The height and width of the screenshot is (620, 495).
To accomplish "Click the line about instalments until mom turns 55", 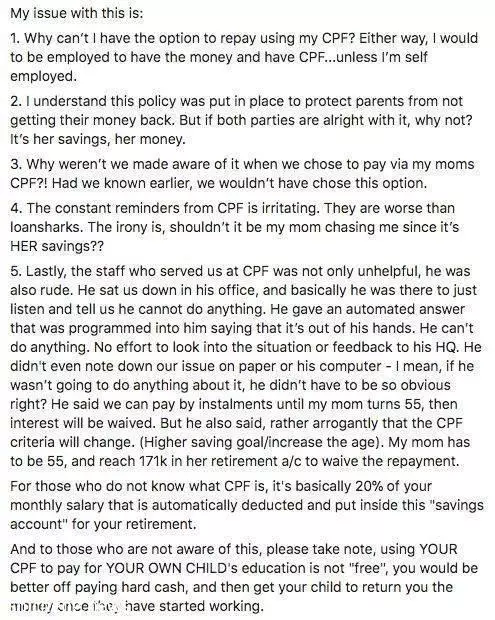I will pyautogui.click(x=234, y=404).
